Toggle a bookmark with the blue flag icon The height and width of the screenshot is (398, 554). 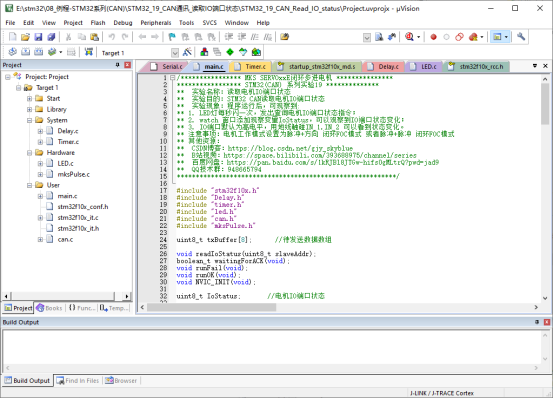coord(172,37)
